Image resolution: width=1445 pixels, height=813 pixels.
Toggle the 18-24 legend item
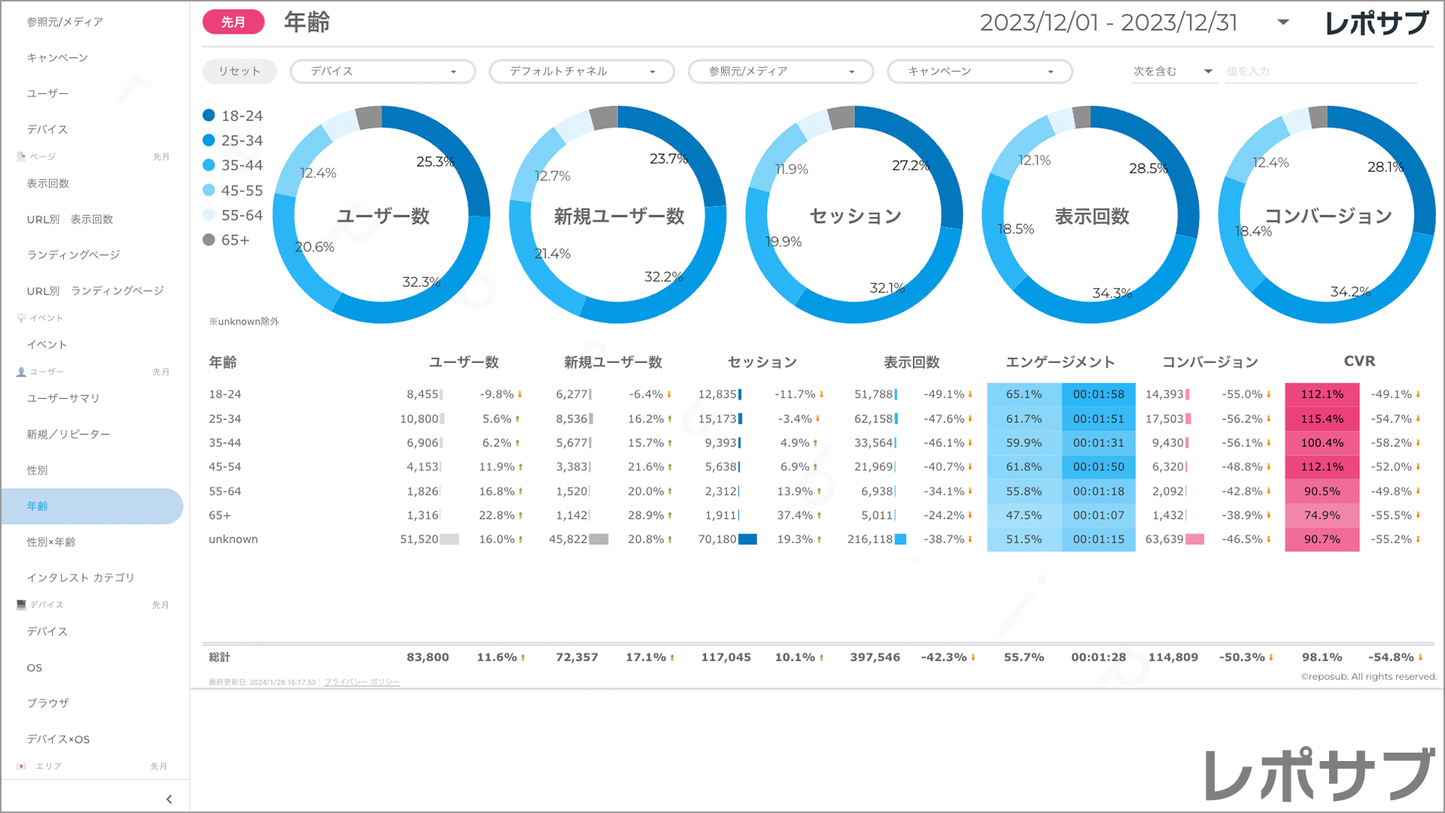233,116
